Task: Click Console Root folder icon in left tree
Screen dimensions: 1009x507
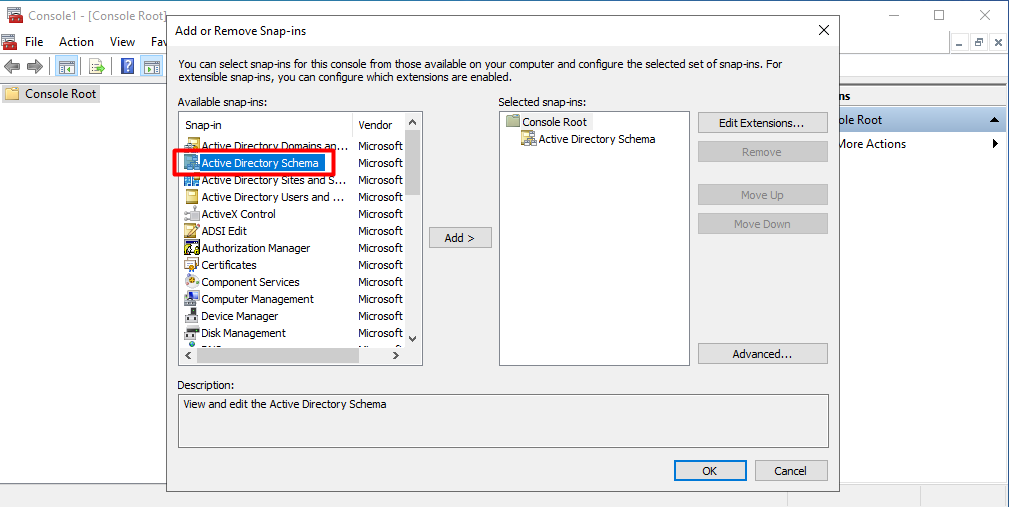Action: (x=12, y=94)
